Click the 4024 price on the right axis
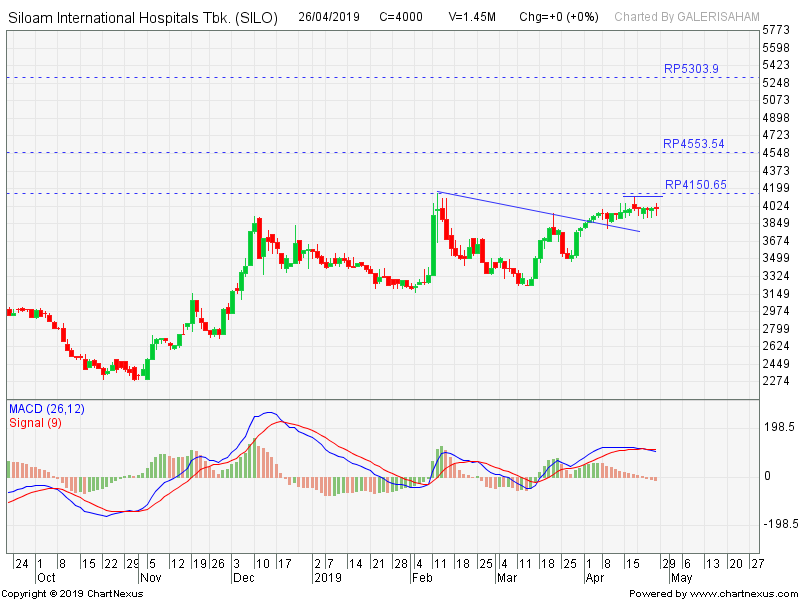The width and height of the screenshot is (800, 600). tap(776, 205)
